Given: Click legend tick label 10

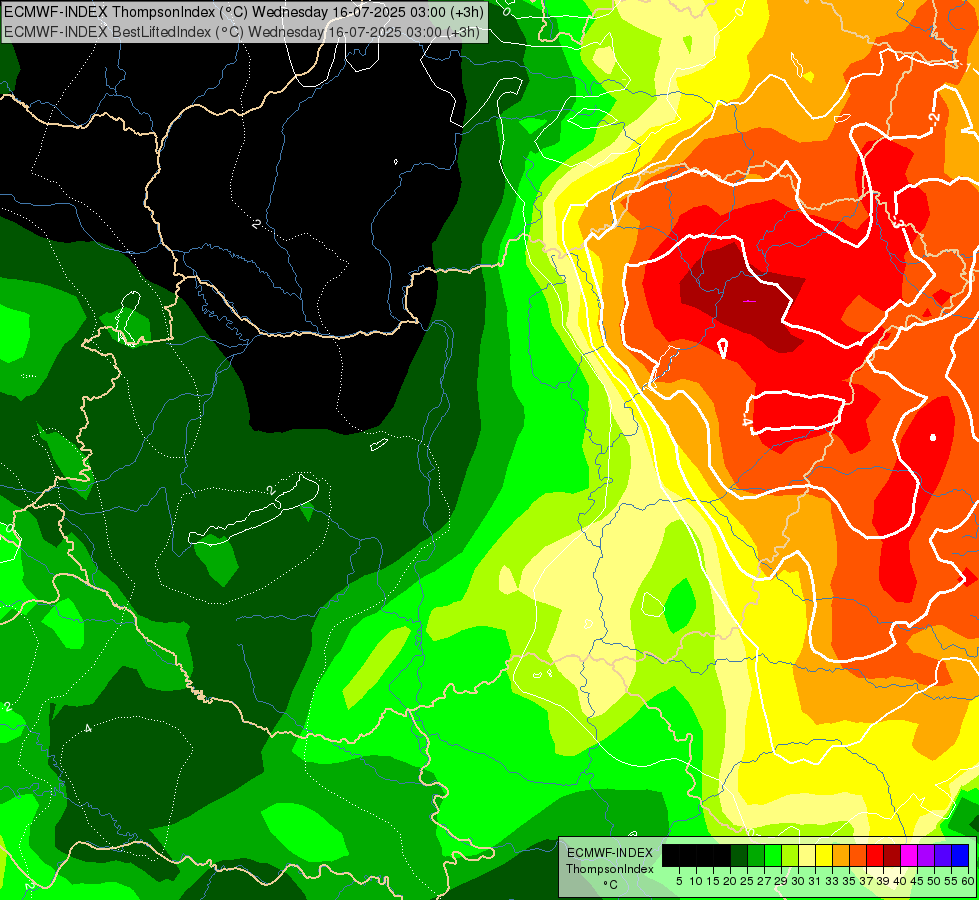Looking at the screenshot, I should [x=696, y=881].
